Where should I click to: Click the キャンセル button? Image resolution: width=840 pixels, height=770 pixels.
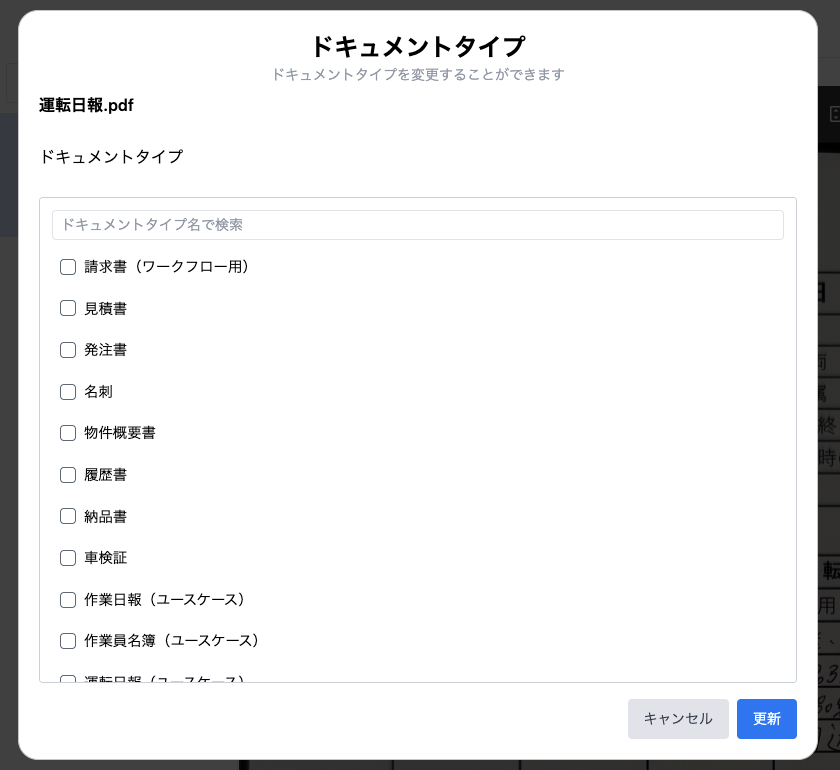[678, 719]
